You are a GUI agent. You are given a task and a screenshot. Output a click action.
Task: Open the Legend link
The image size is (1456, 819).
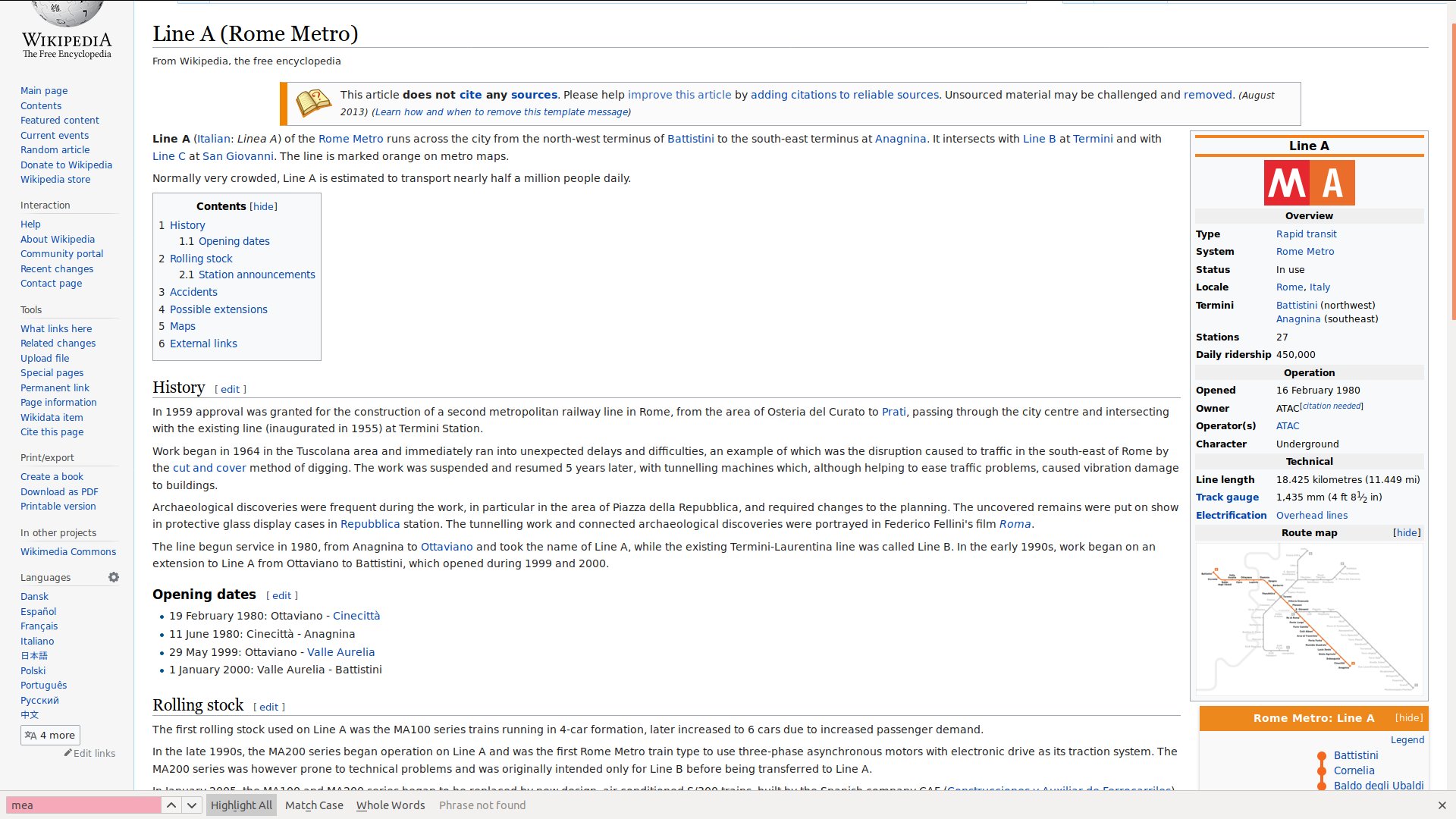[1407, 740]
